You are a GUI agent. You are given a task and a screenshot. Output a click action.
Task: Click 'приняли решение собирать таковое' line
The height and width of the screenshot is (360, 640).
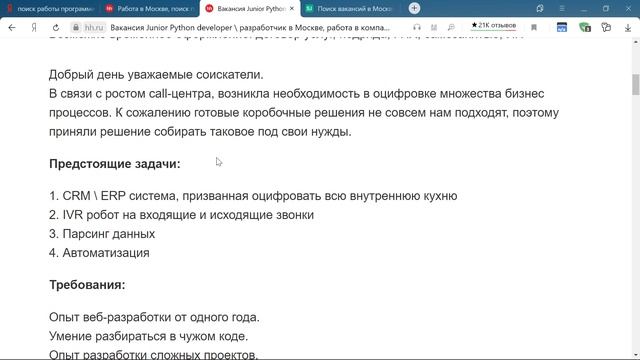(x=200, y=131)
